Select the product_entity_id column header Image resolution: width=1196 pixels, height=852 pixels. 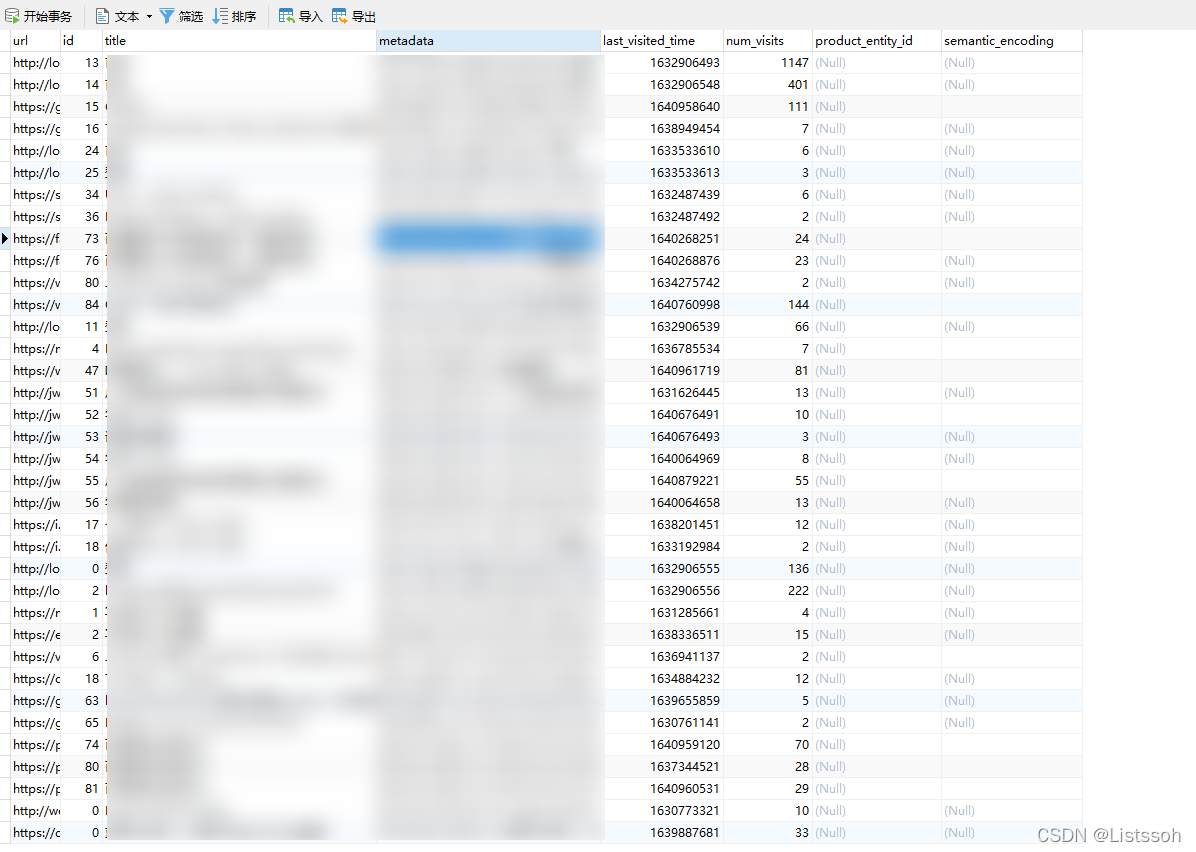(x=876, y=41)
